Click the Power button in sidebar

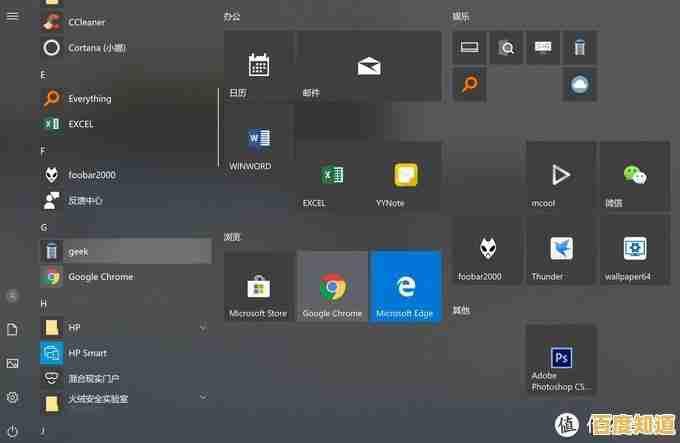[12, 431]
